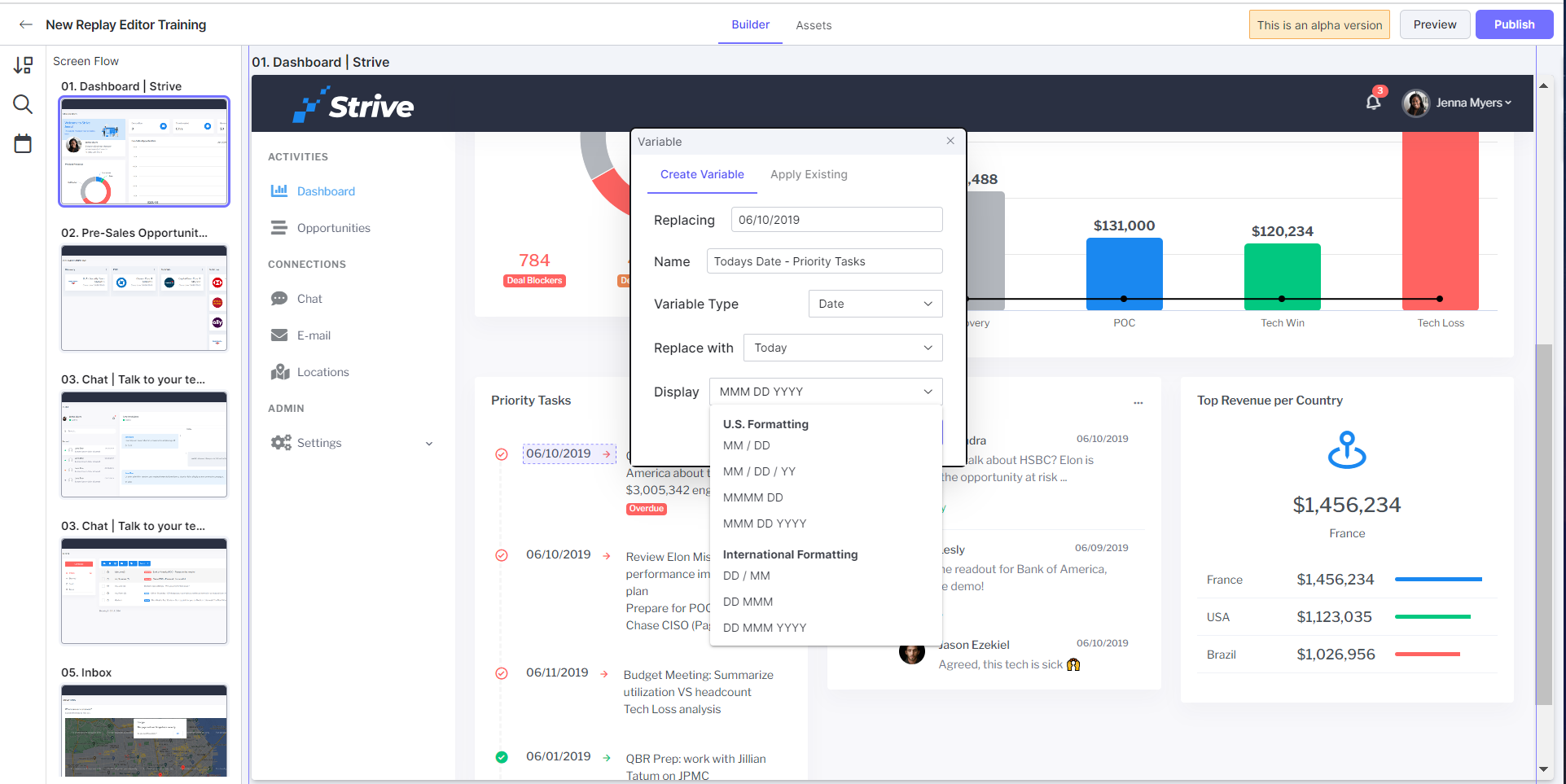Viewport: 1566px width, 784px height.
Task: Click the alpha version notice
Action: [x=1319, y=25]
